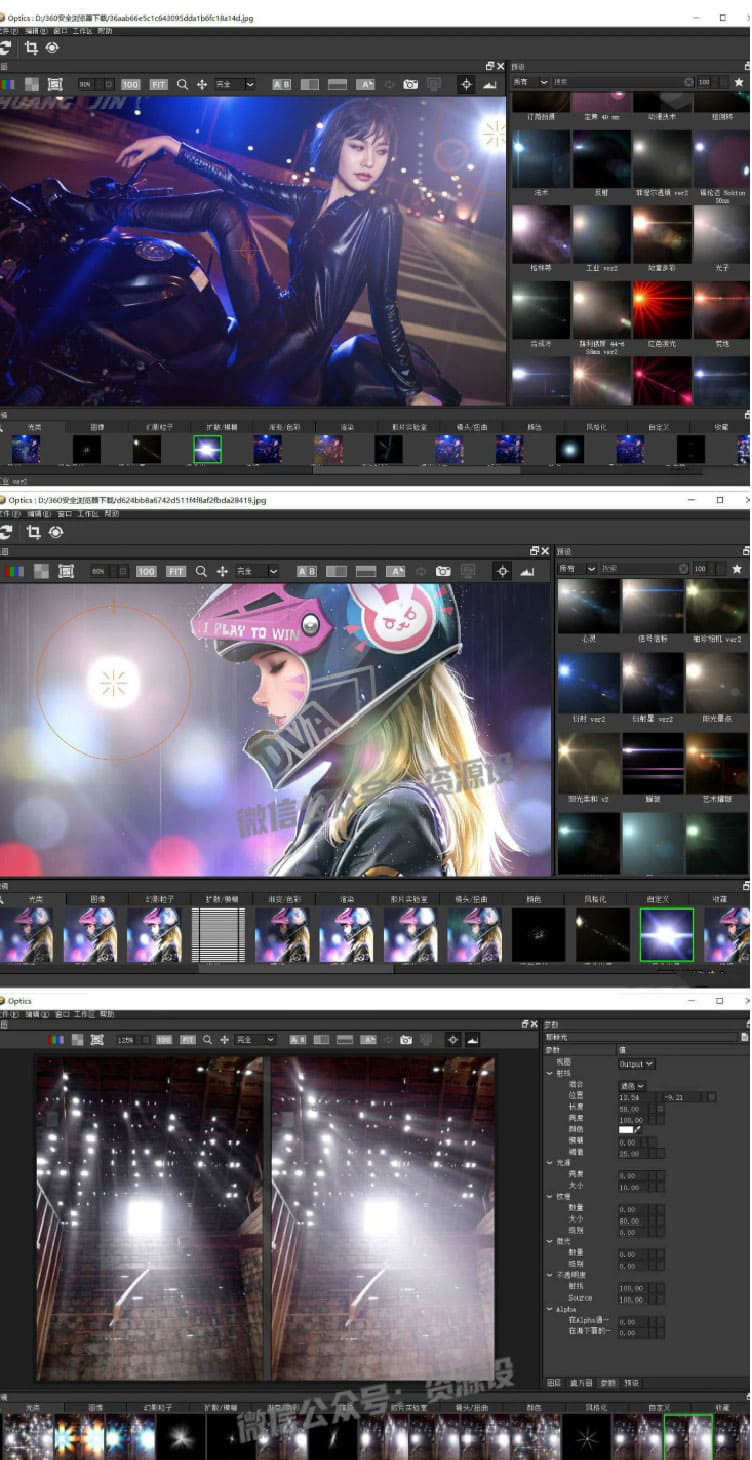Toggle the histogram display in motorcycle window
Screen dimensions: 752x1460
pos(490,85)
